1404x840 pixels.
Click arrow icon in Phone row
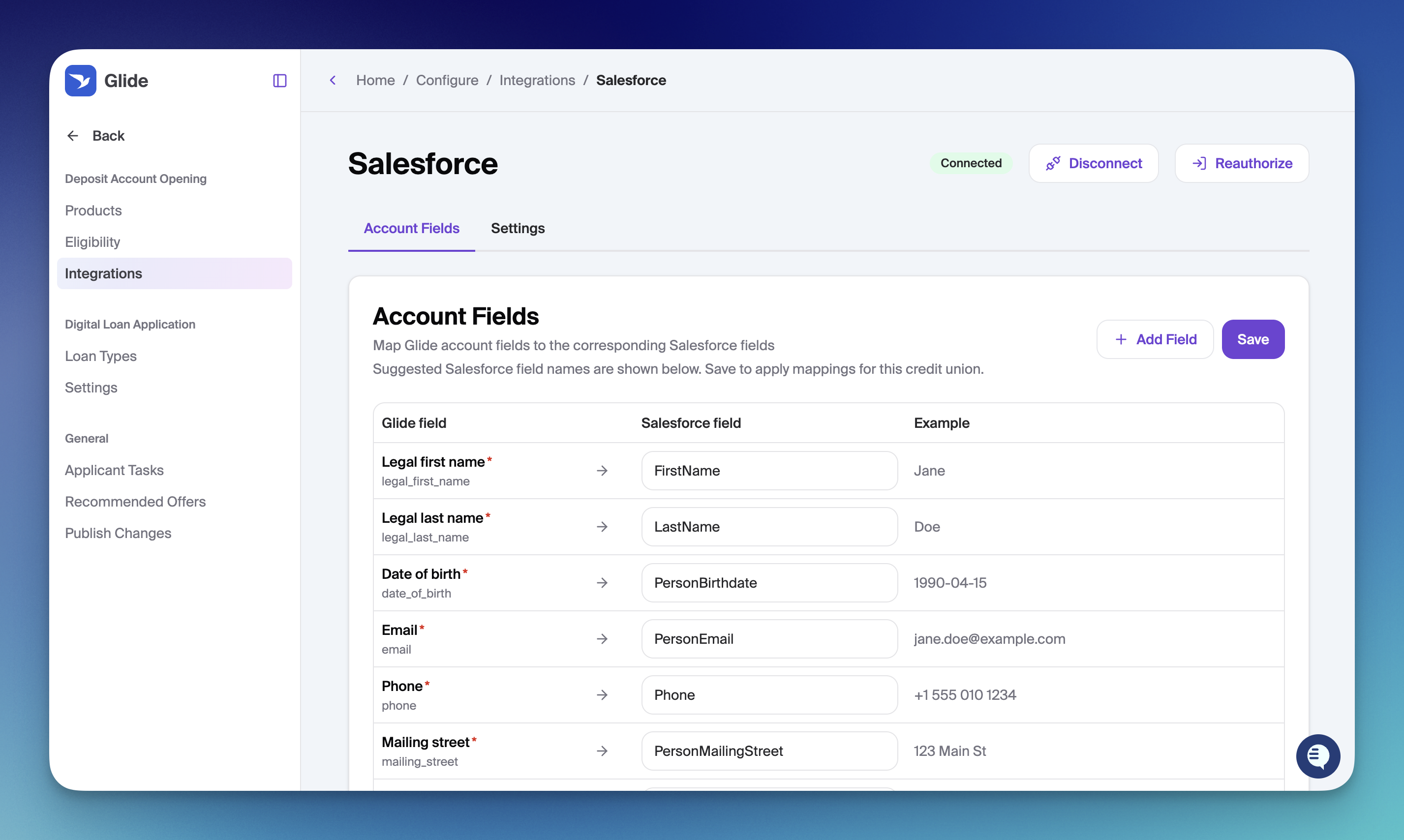coord(602,695)
